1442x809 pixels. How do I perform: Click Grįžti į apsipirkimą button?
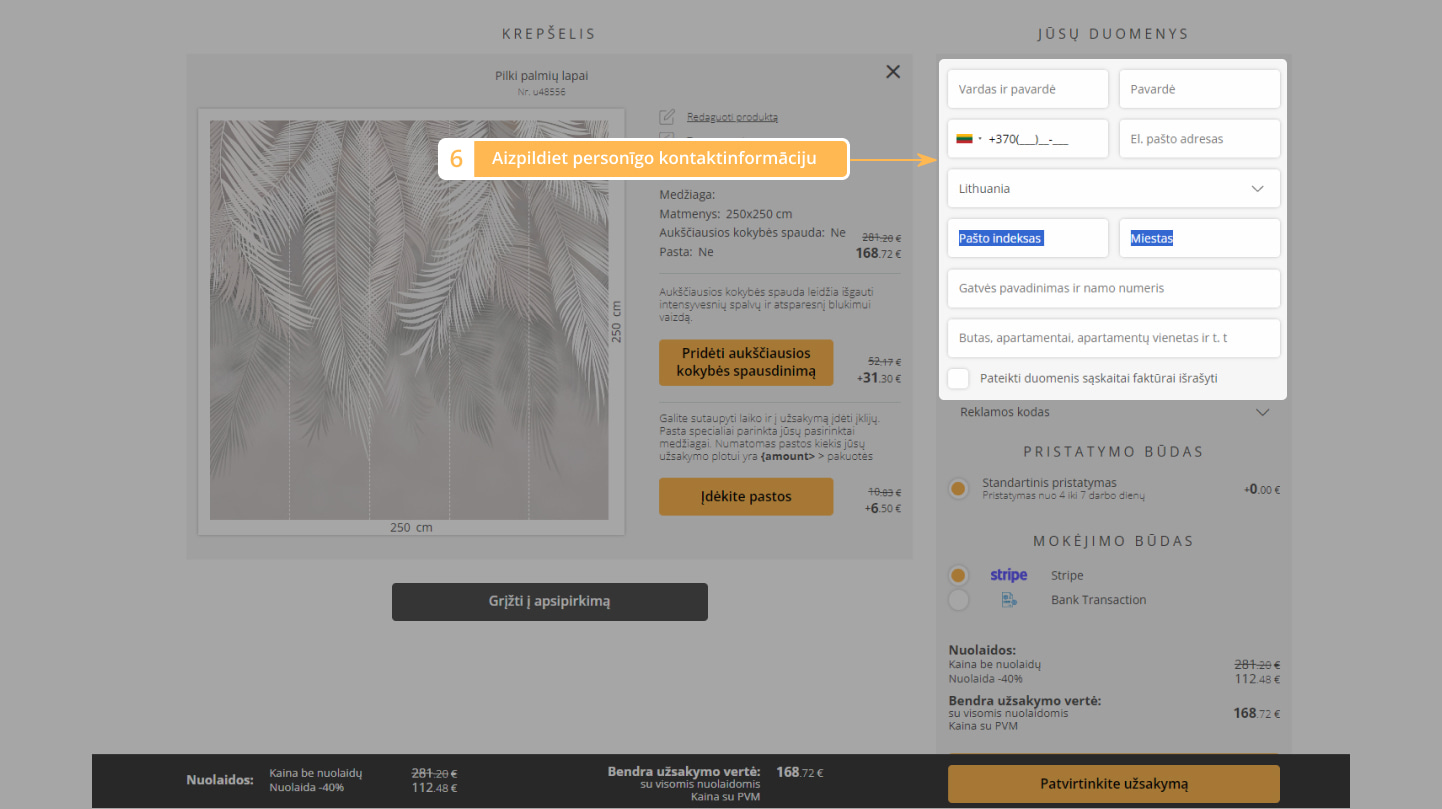point(549,602)
